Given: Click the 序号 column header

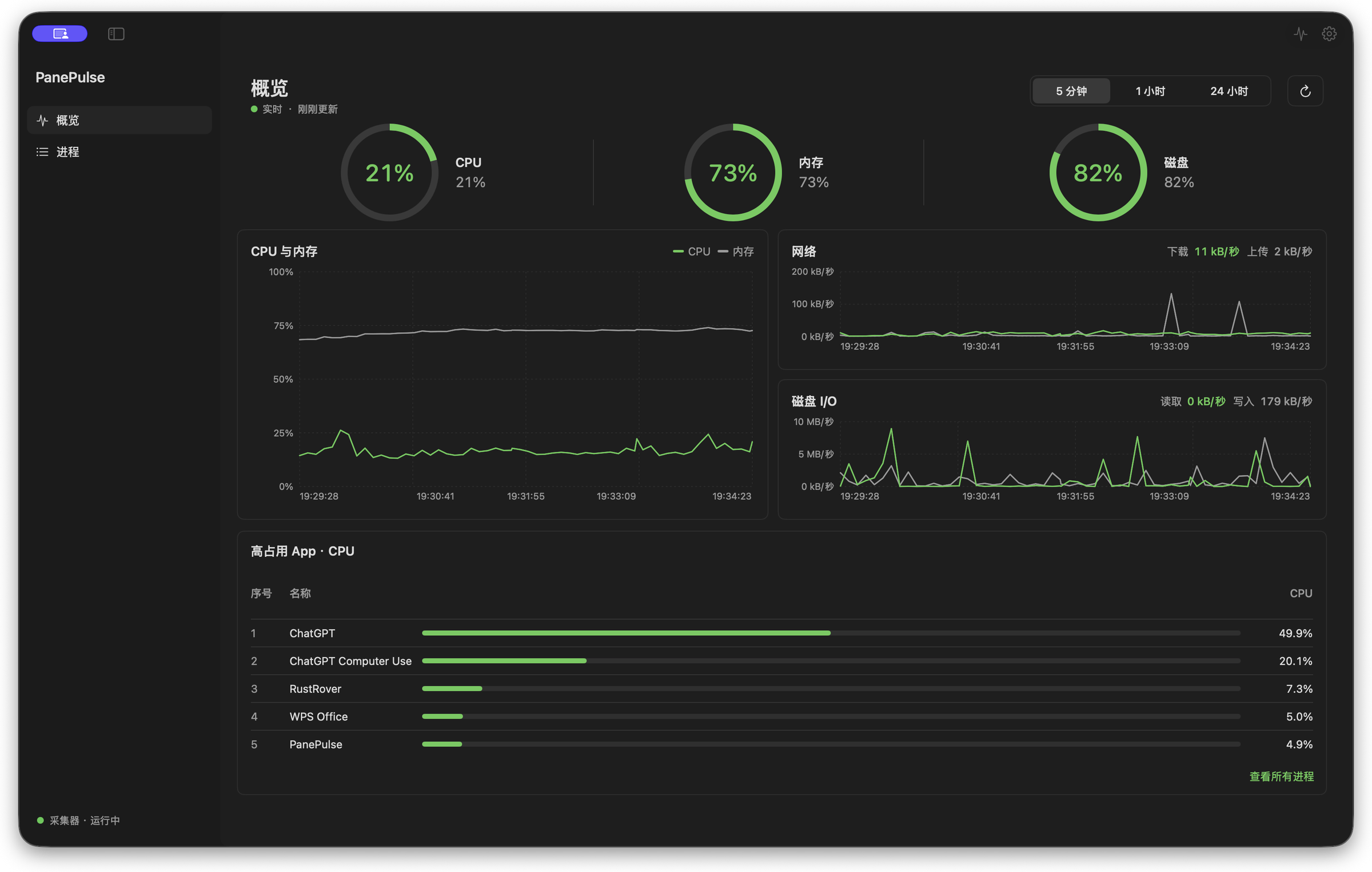Looking at the screenshot, I should pyautogui.click(x=261, y=593).
